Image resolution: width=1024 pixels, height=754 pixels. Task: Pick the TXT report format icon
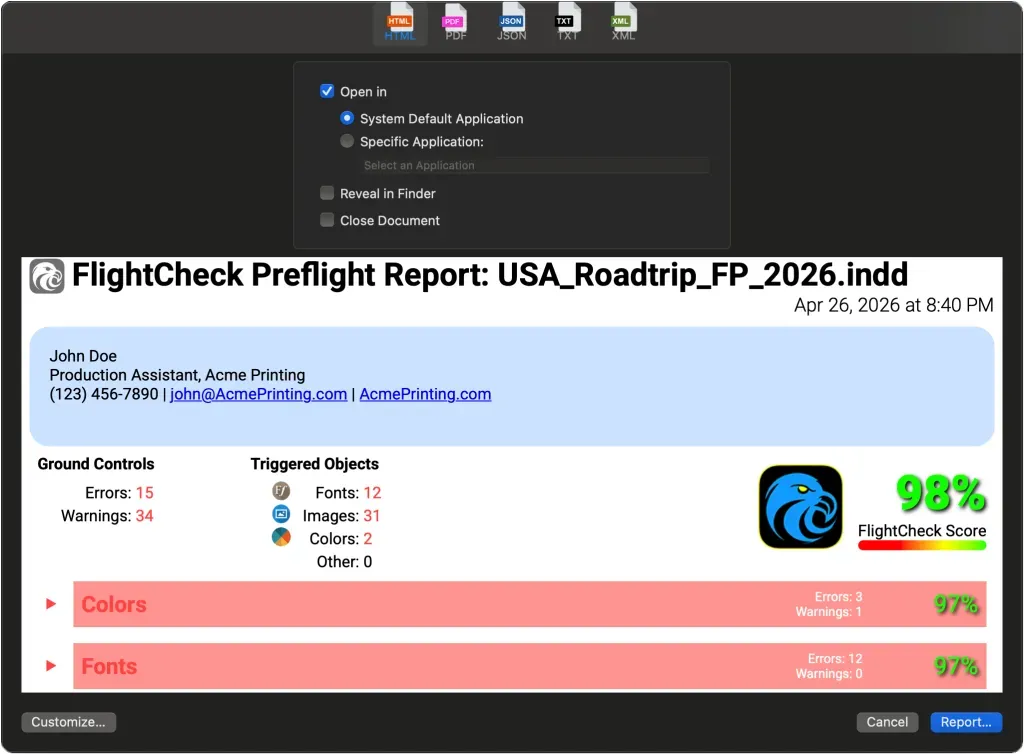coord(567,23)
